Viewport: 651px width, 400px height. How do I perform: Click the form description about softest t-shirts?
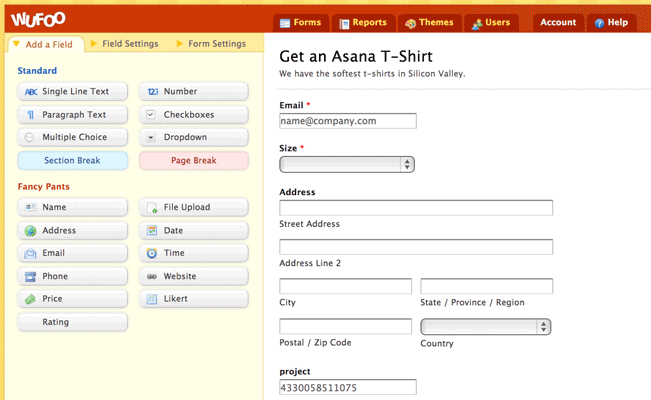point(372,74)
